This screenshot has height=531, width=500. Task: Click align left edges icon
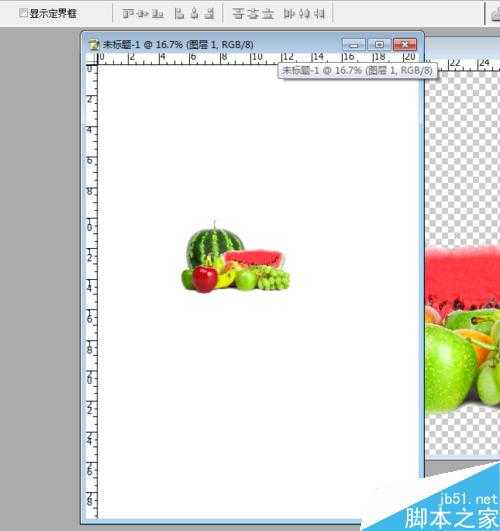(179, 14)
